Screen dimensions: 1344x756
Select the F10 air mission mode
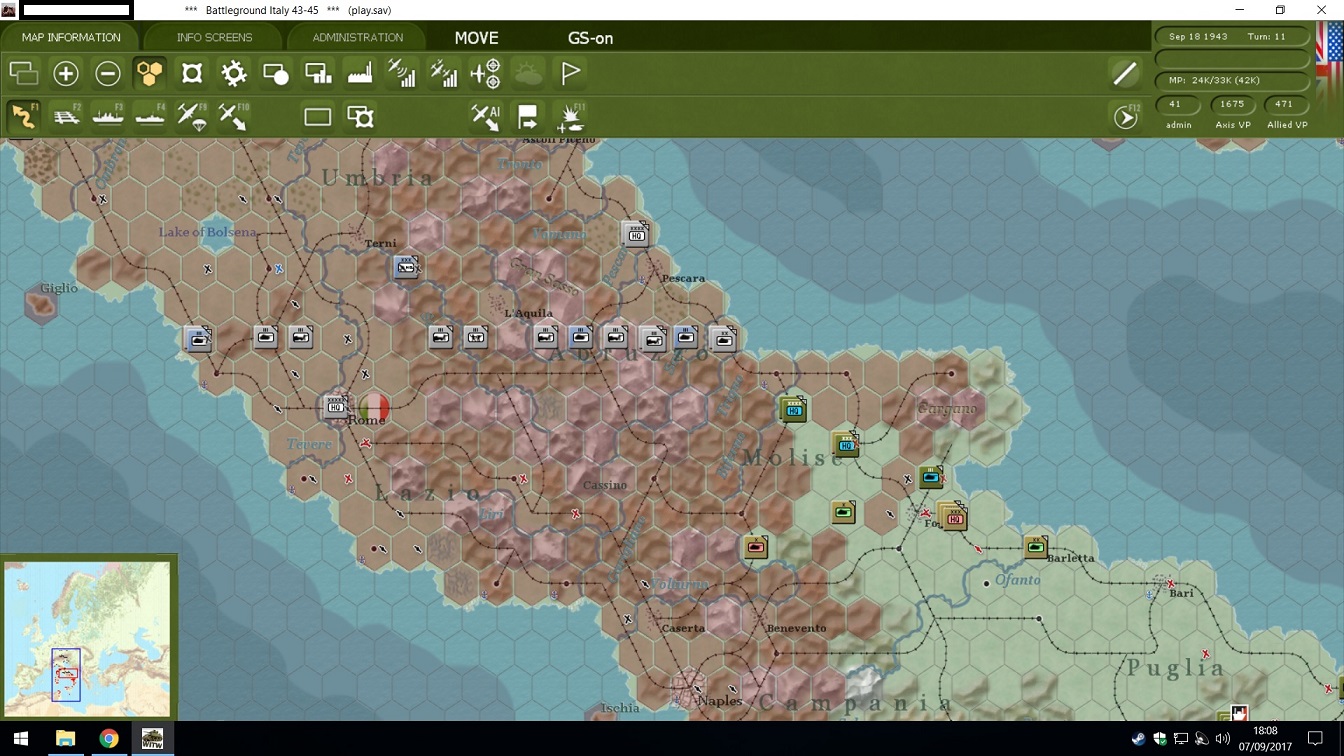coord(234,116)
